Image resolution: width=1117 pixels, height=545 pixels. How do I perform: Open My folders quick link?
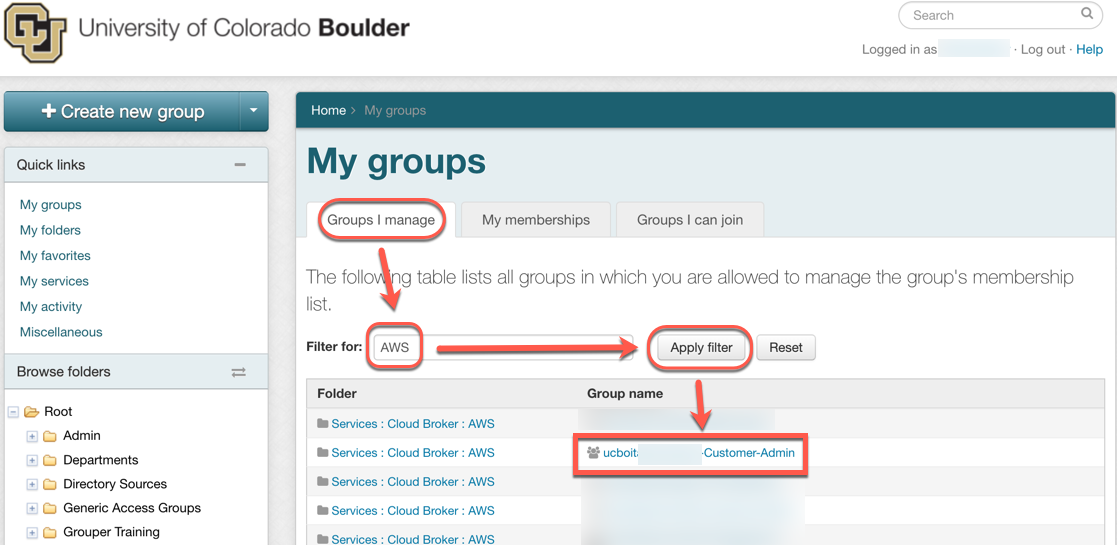(50, 230)
